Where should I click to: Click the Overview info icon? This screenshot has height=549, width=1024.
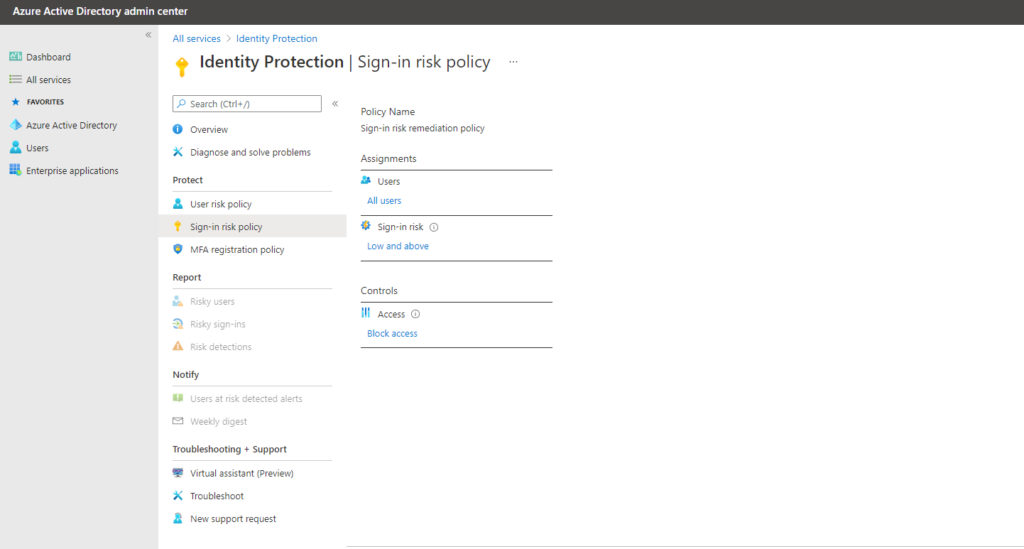pyautogui.click(x=178, y=129)
